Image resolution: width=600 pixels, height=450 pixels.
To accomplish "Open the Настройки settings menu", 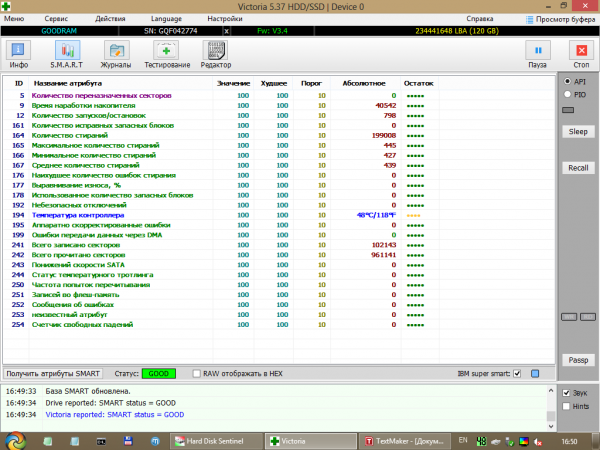I will pyautogui.click(x=224, y=19).
